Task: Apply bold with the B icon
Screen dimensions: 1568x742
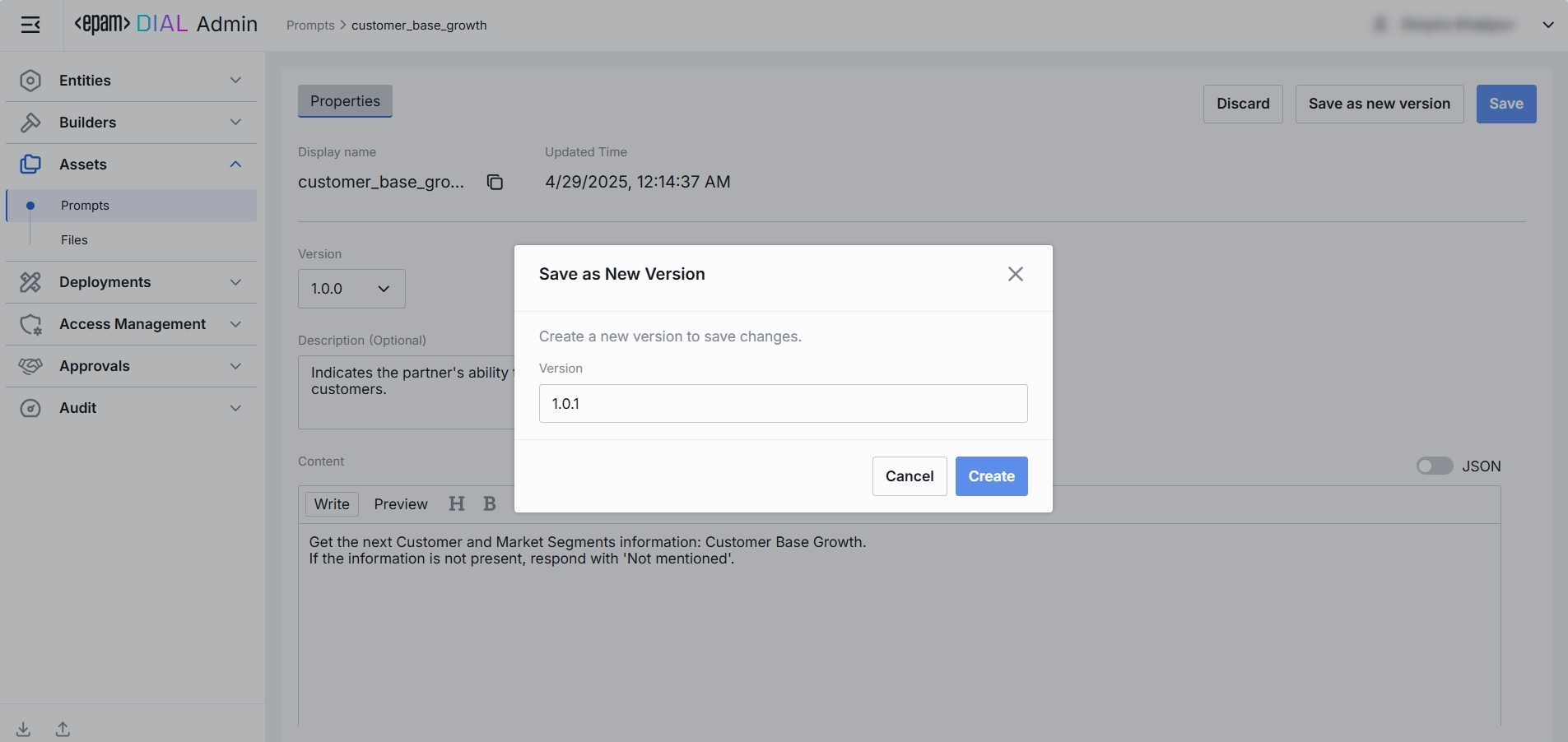Action: pos(490,504)
